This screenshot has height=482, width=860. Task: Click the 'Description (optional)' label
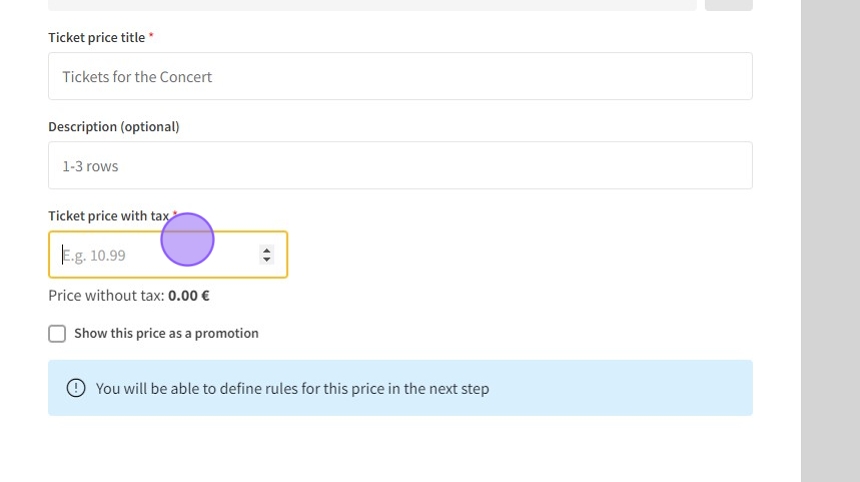coord(113,127)
